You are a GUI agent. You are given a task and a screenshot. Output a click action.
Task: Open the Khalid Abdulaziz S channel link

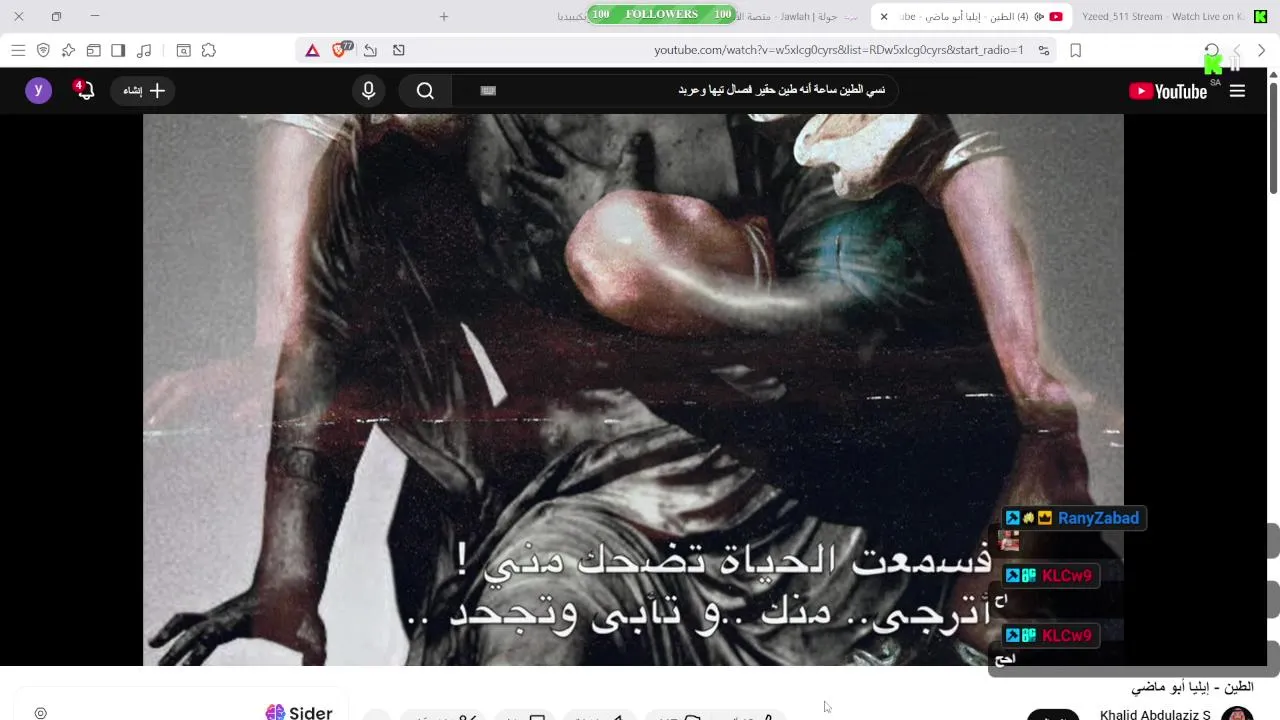pyautogui.click(x=1155, y=715)
